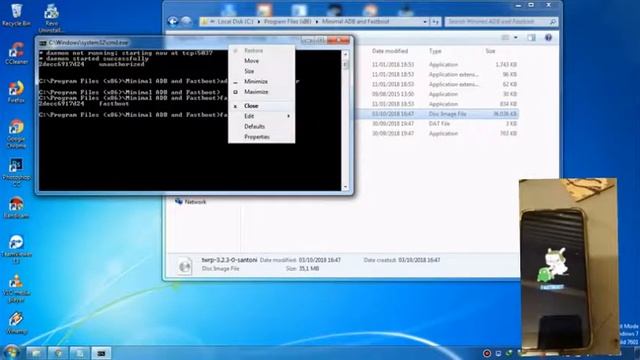
Task: Select Network in Explorer navigation pane
Action: pos(191,202)
